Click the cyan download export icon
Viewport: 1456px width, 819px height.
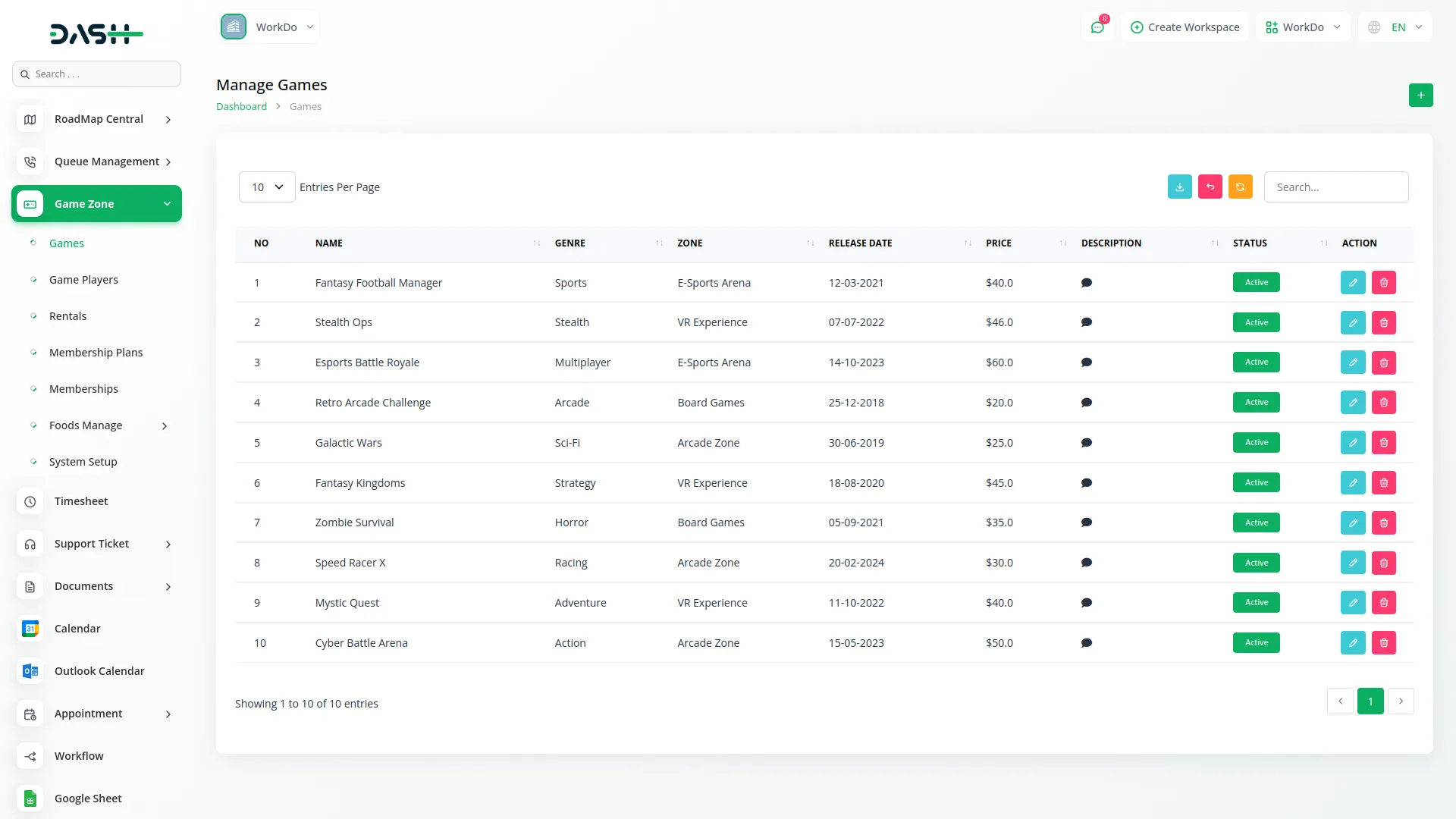tap(1179, 187)
